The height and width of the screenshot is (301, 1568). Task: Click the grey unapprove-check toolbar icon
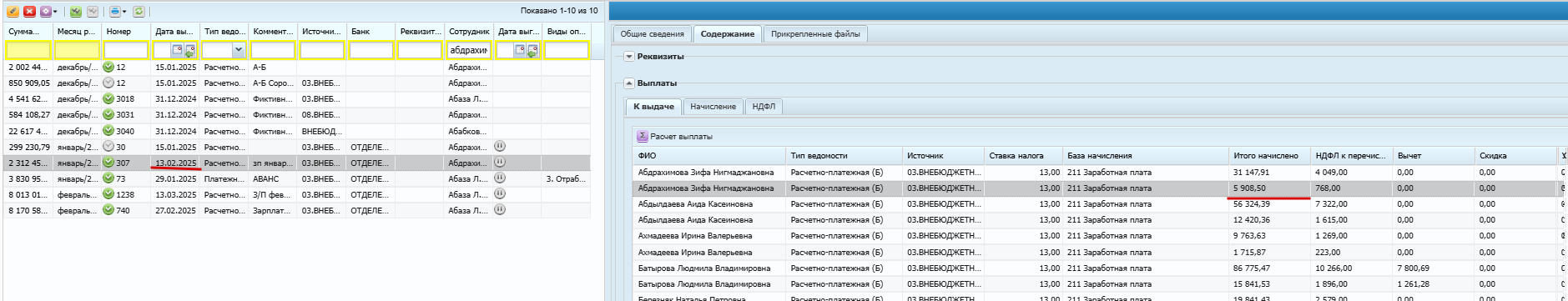click(x=93, y=12)
